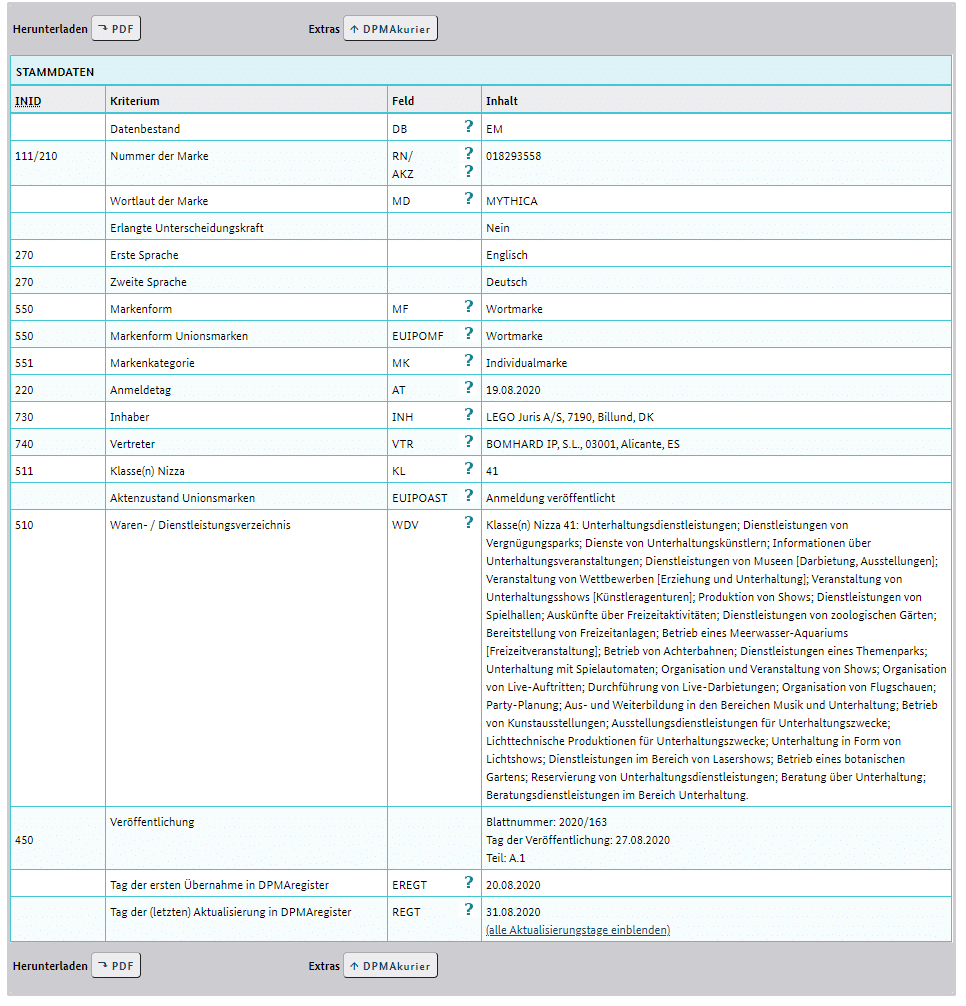This screenshot has height=1006, width=966.
Task: Click the 'Markenform Unionsmarken' criterion label
Action: click(x=179, y=336)
